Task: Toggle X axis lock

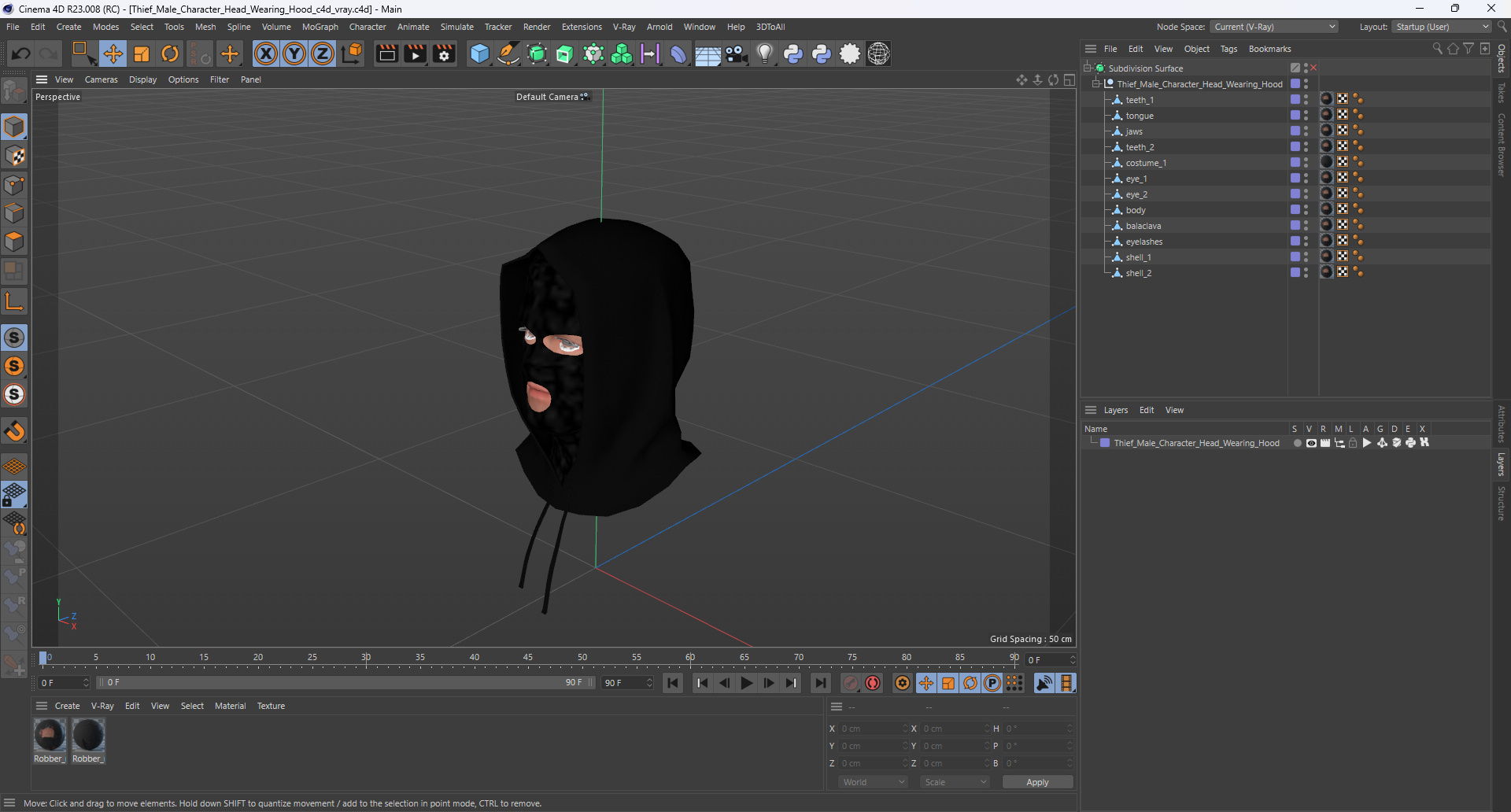Action: (x=266, y=54)
